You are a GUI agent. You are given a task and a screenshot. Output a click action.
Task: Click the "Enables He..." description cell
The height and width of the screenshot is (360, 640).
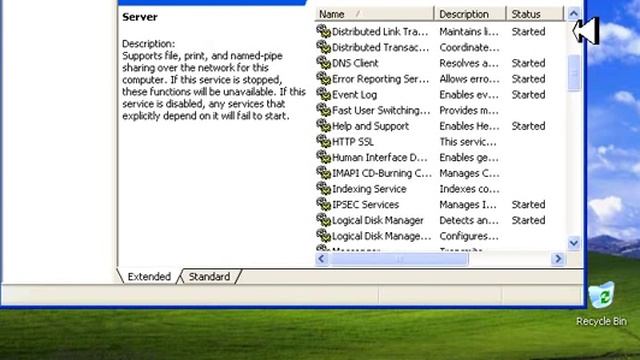(x=469, y=126)
